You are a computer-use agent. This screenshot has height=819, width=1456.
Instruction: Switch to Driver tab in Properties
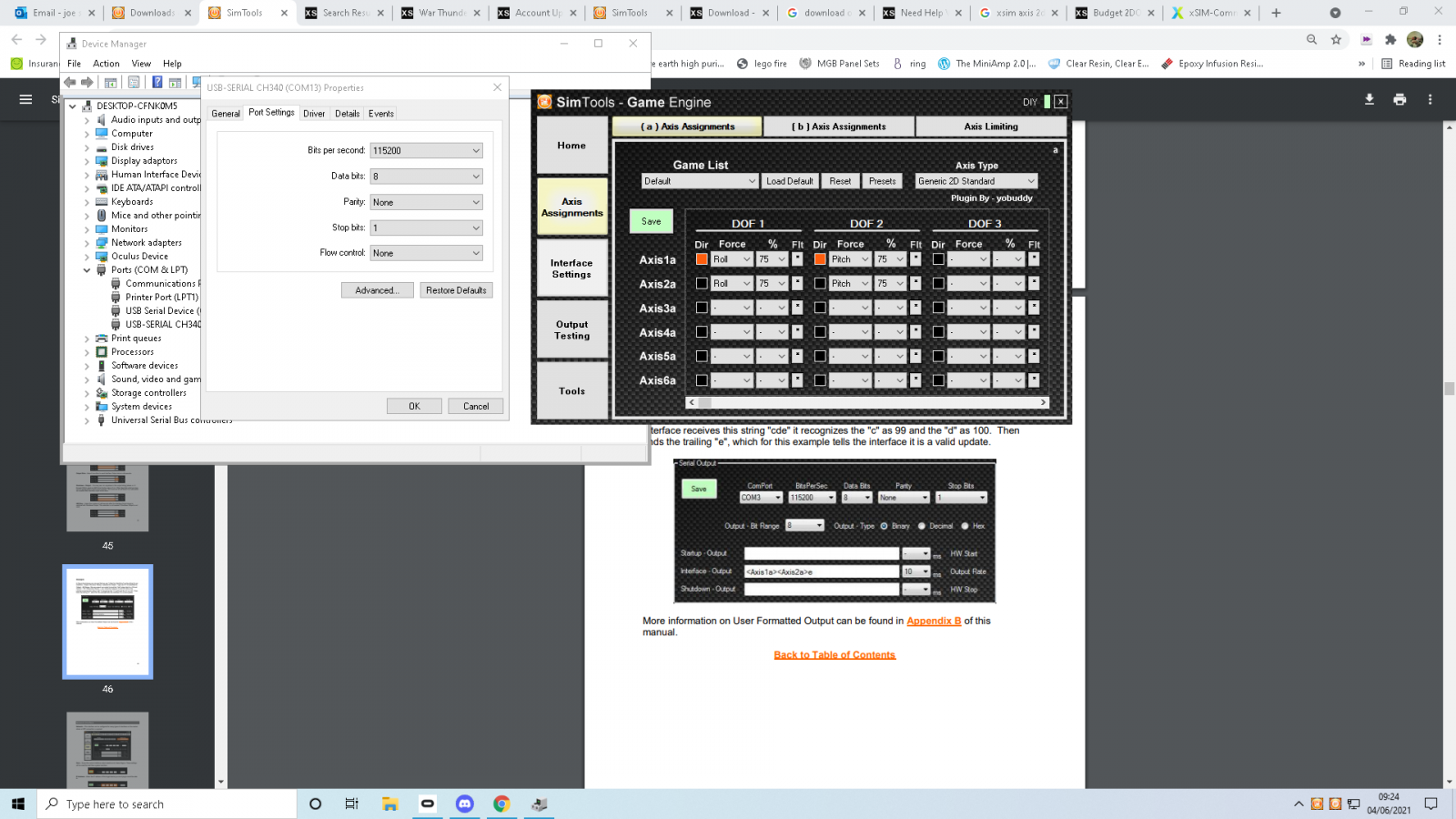(314, 114)
